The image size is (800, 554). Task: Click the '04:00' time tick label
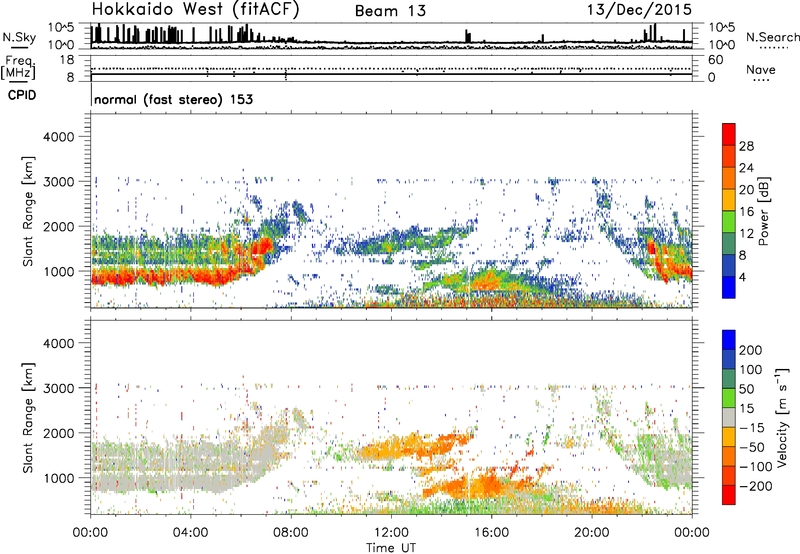(190, 533)
